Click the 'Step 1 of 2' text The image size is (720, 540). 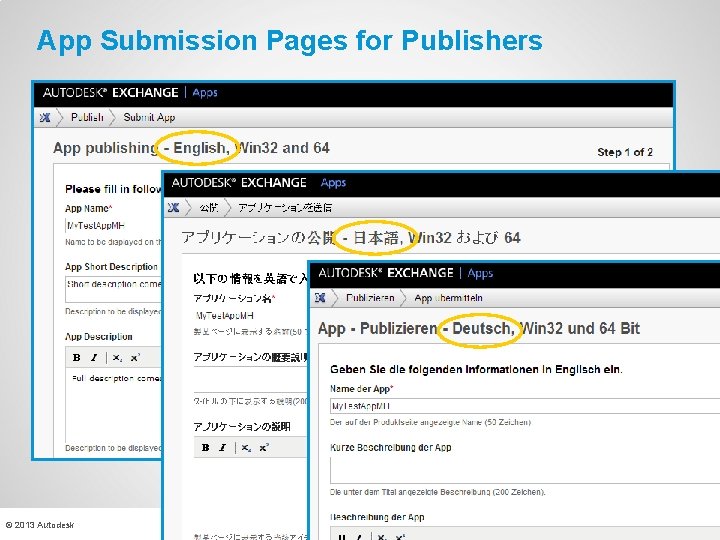(625, 152)
